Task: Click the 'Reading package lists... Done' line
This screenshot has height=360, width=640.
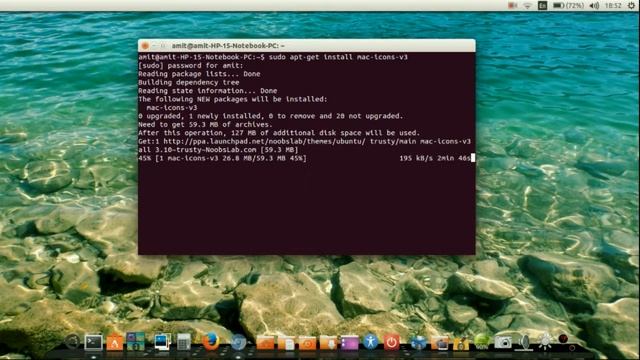Action: coord(199,74)
